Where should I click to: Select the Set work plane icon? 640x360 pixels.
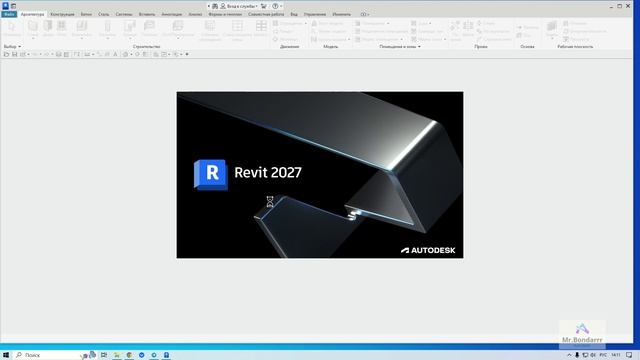point(551,27)
